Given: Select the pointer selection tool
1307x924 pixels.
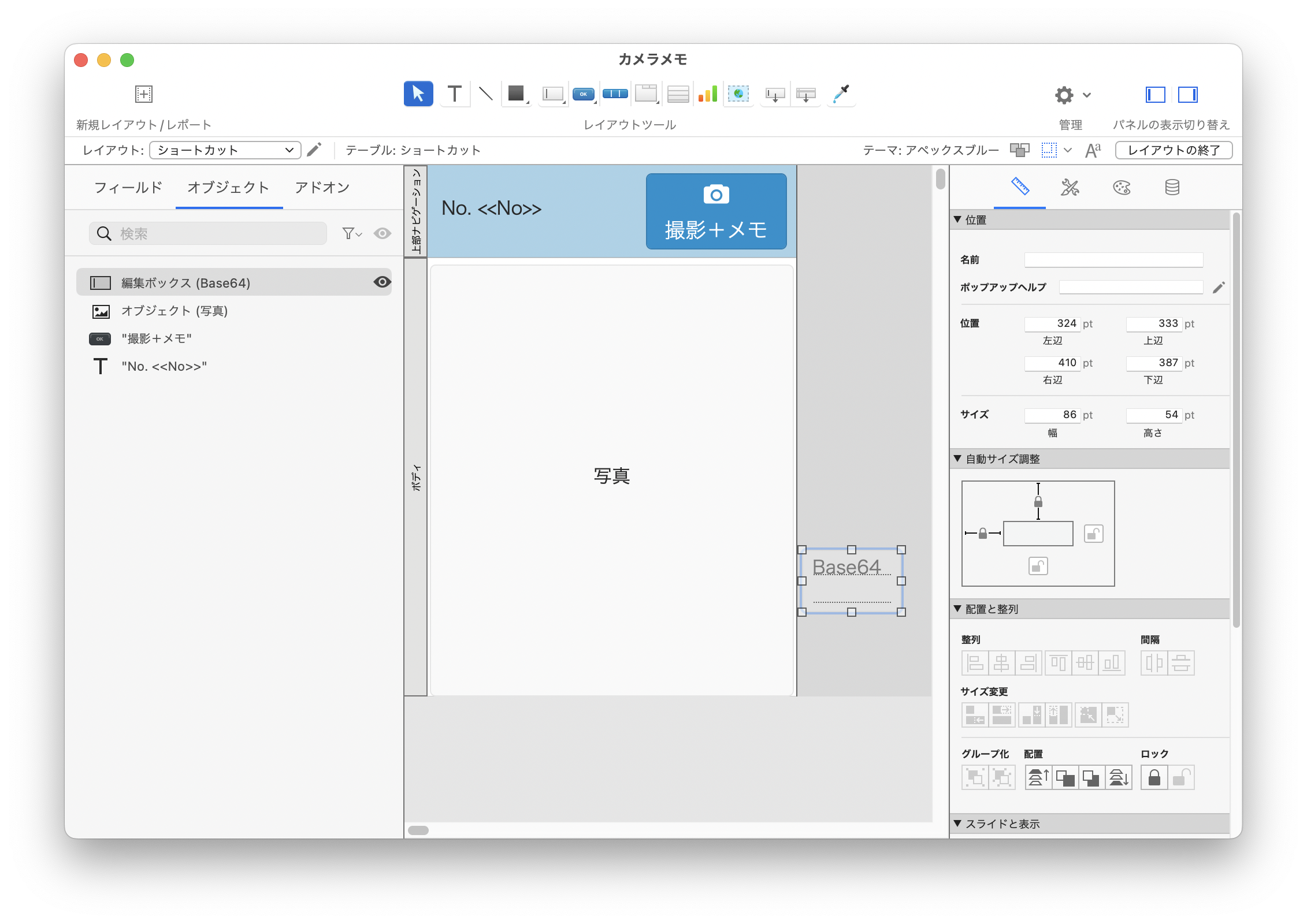Looking at the screenshot, I should pyautogui.click(x=418, y=94).
